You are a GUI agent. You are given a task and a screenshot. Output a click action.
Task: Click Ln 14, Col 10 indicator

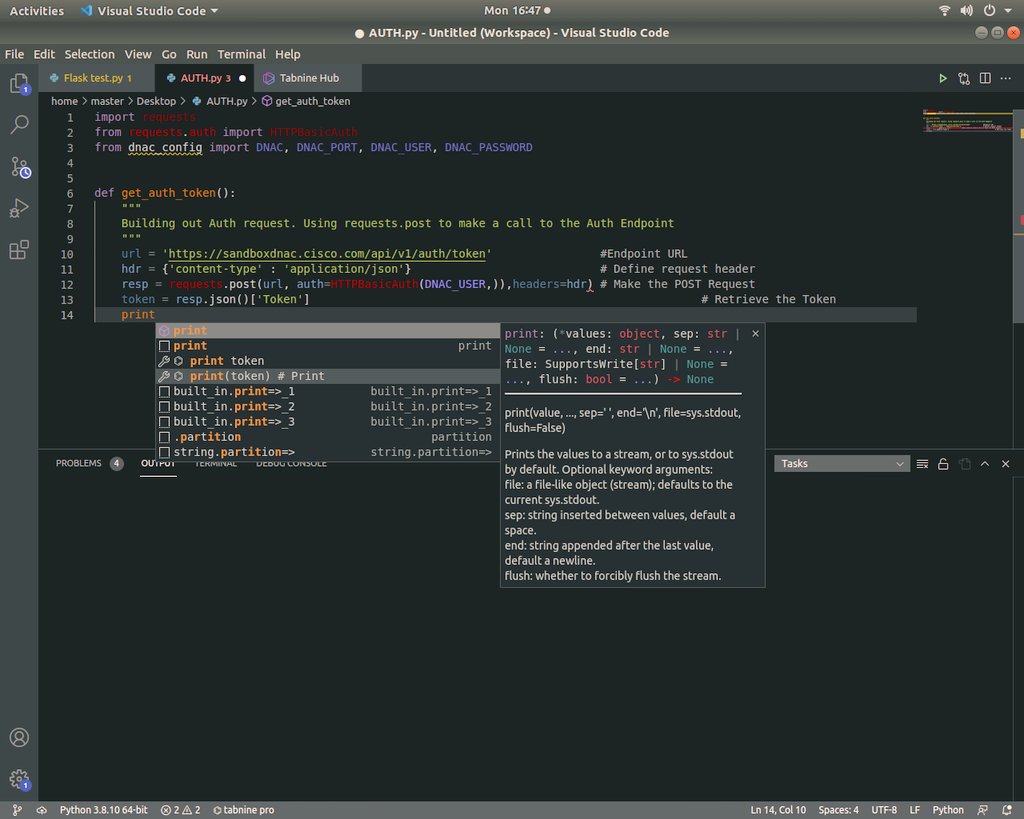click(777, 810)
